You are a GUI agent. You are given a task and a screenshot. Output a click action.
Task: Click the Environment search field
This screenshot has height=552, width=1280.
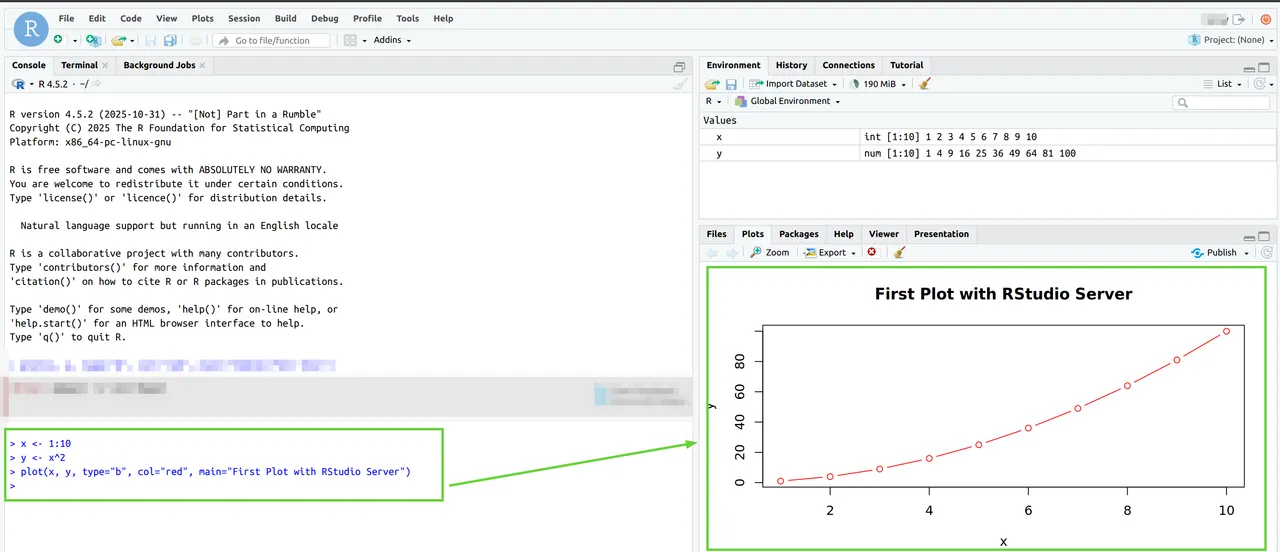coord(1223,102)
